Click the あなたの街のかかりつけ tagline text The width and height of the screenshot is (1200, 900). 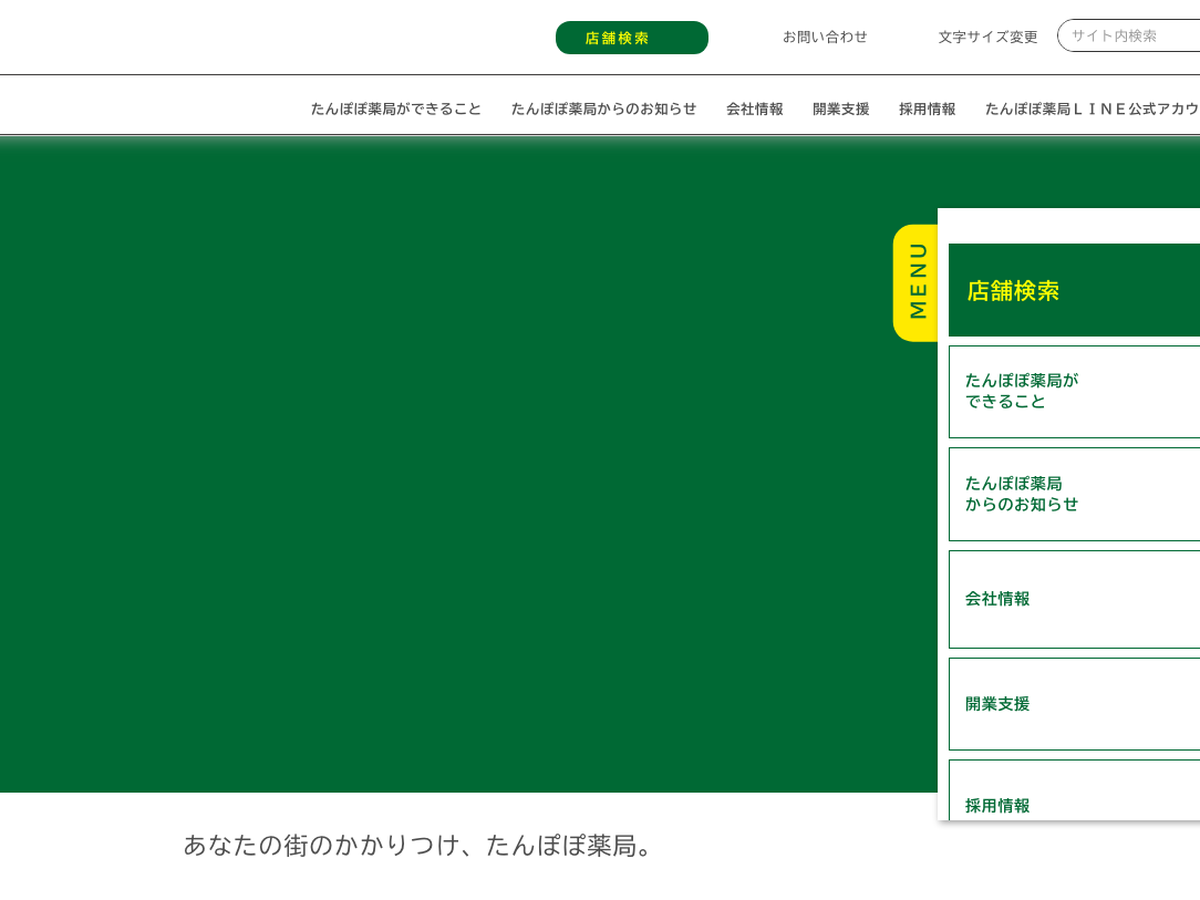click(x=420, y=846)
